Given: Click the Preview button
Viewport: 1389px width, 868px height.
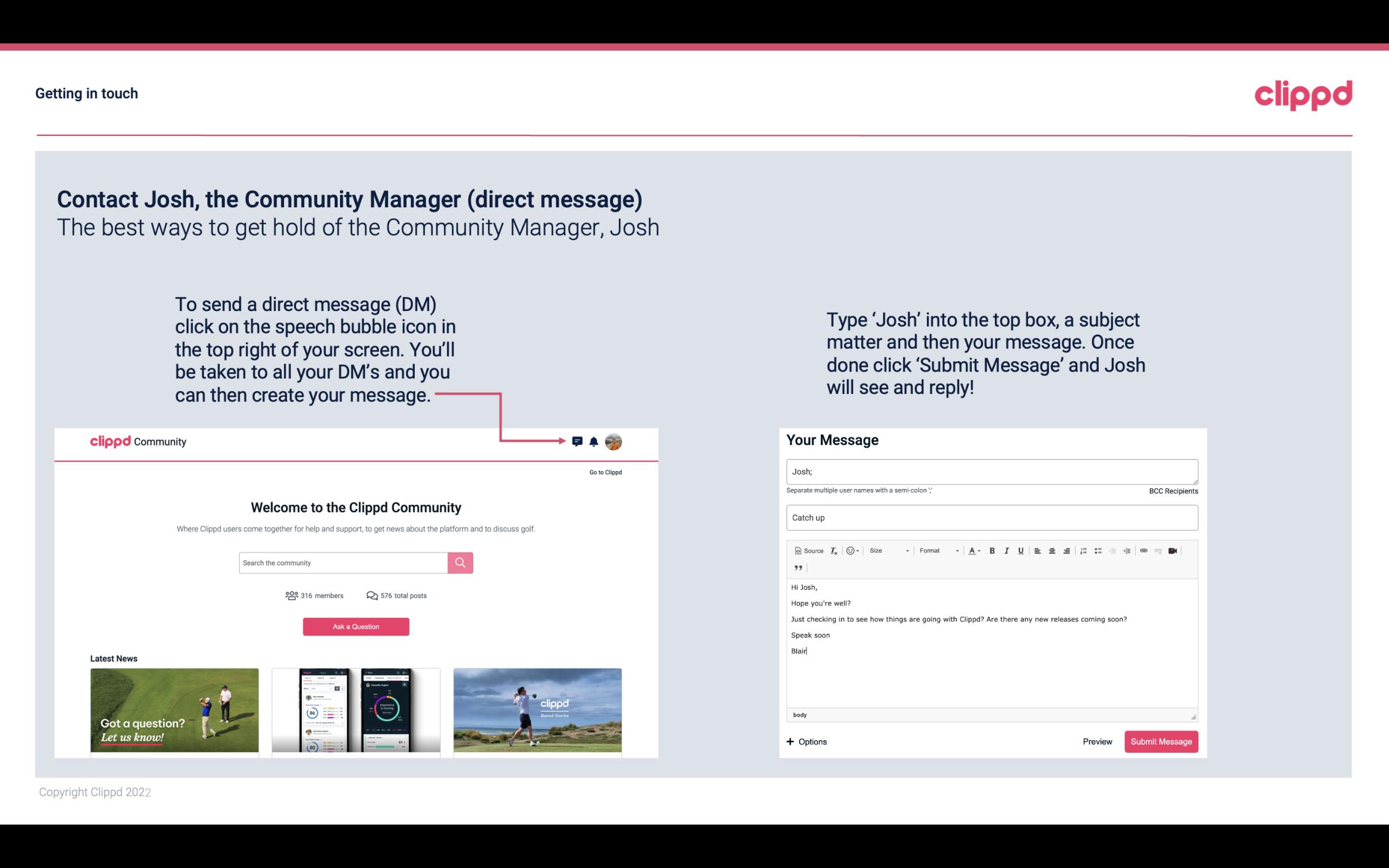Looking at the screenshot, I should point(1097,741).
